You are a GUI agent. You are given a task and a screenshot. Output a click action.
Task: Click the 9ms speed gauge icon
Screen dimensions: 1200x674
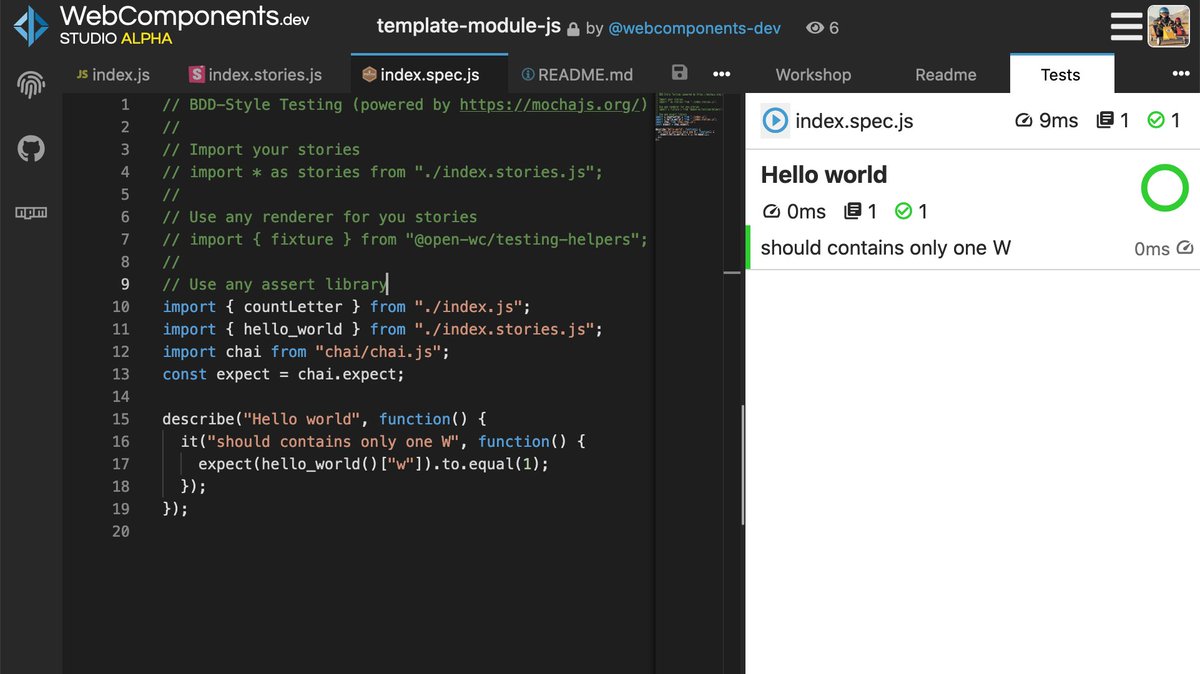click(1023, 121)
